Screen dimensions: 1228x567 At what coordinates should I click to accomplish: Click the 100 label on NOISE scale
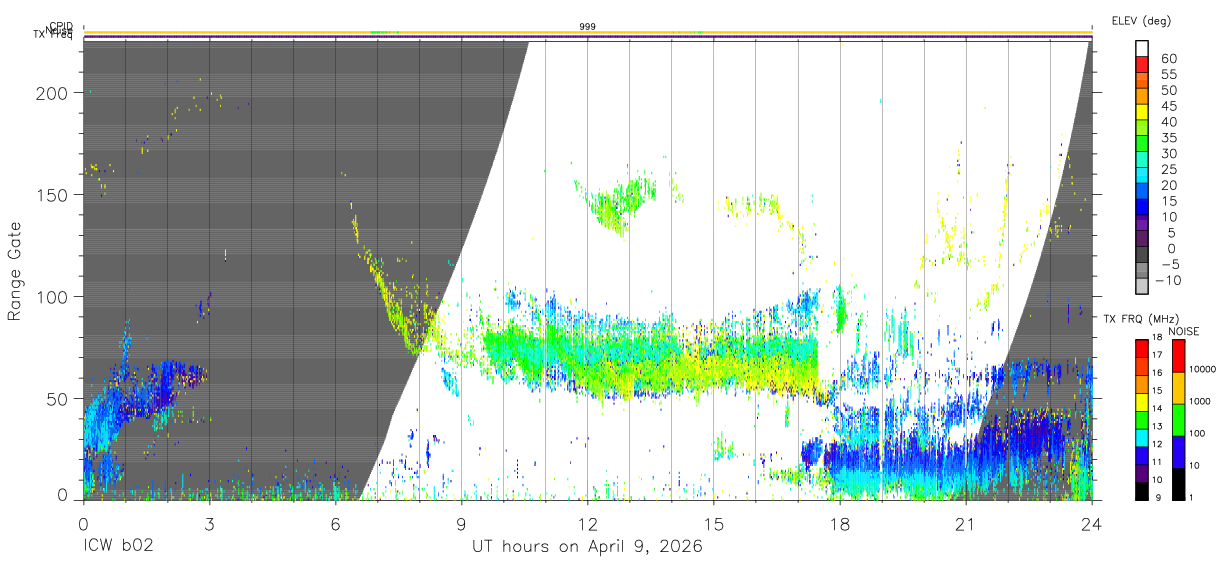pyautogui.click(x=1198, y=433)
